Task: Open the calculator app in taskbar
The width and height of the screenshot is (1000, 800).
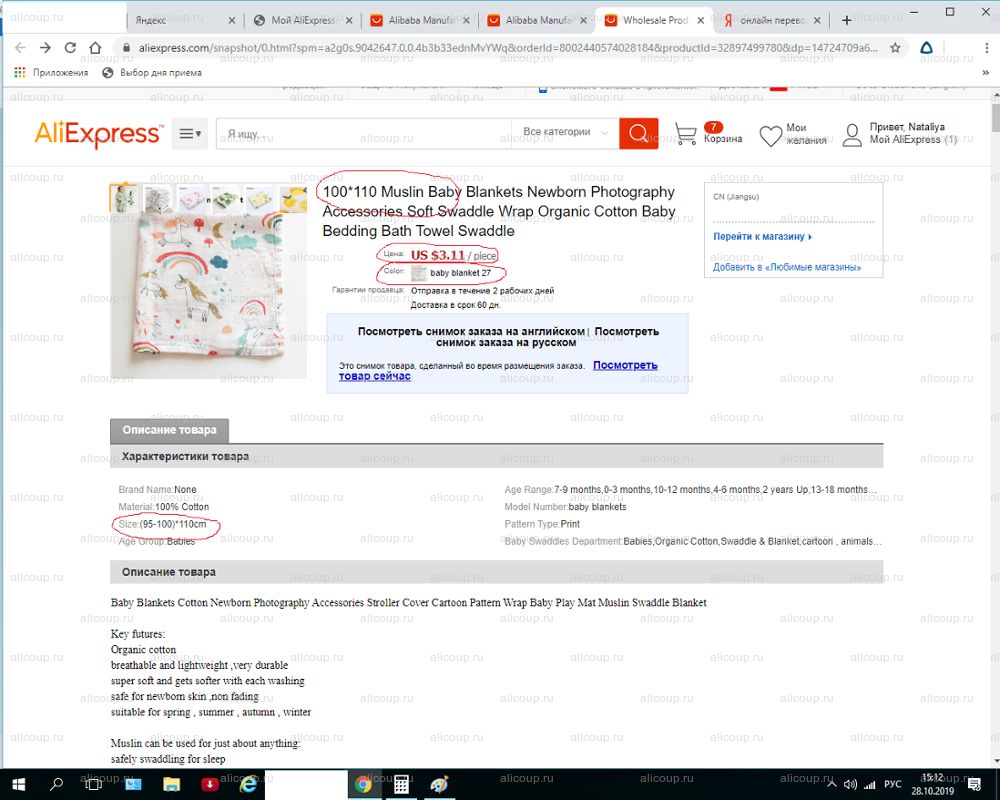Action: [401, 784]
